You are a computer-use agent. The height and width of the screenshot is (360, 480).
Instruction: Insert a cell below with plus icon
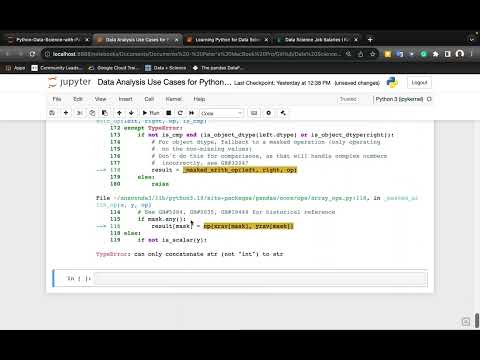tap(66, 113)
